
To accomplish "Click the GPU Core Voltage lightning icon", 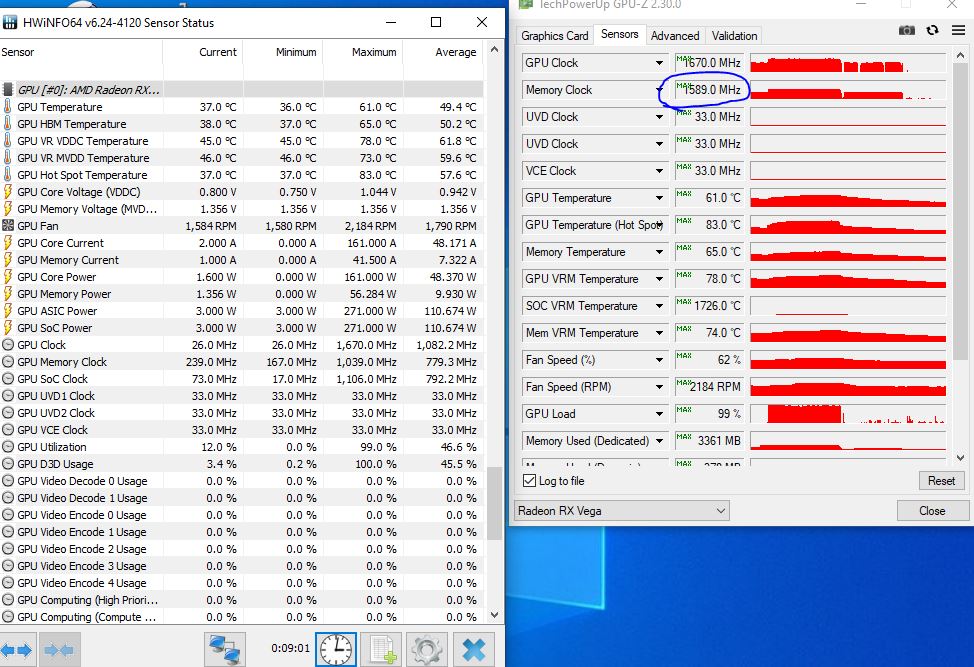I will point(7,192).
